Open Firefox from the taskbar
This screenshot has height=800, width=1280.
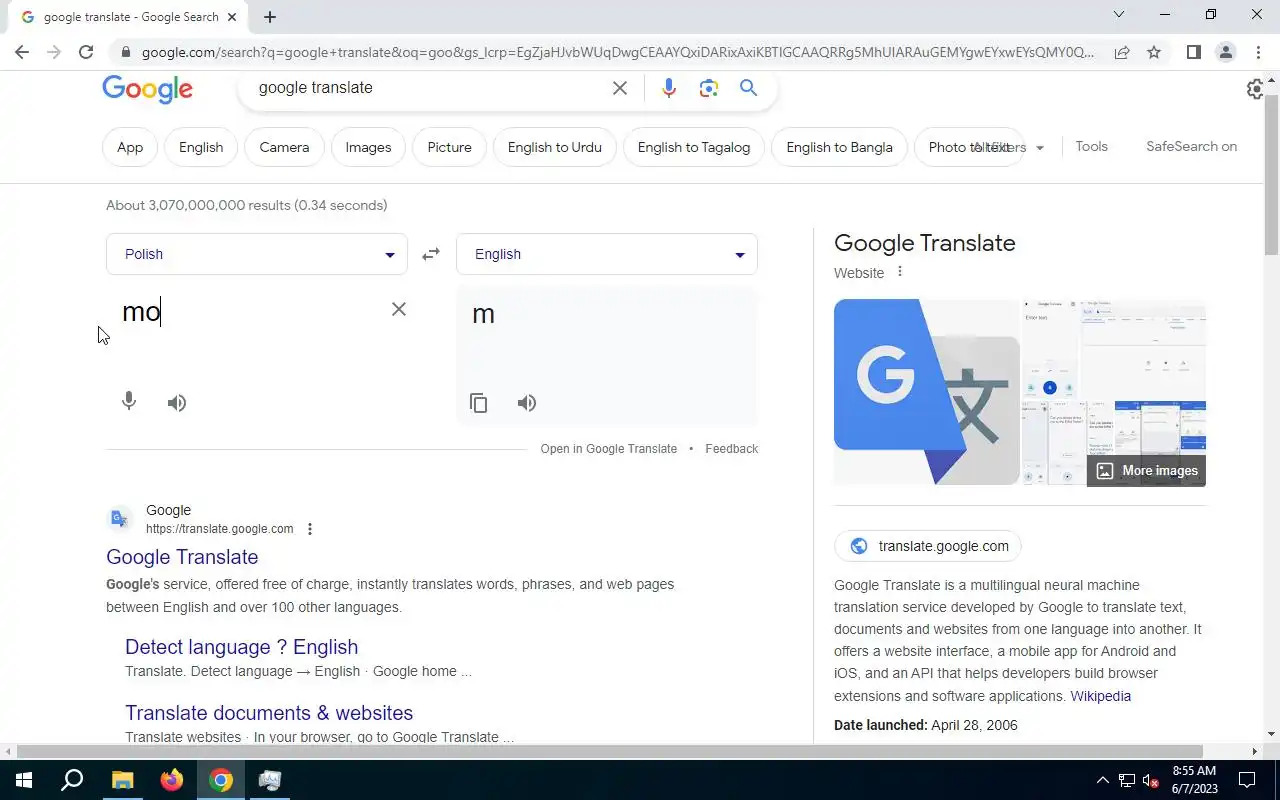point(172,780)
